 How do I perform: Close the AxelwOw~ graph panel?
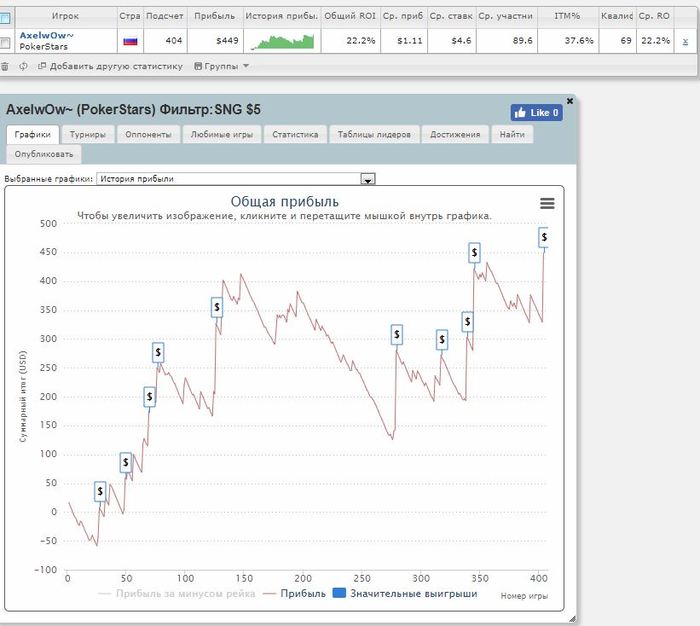tap(570, 101)
